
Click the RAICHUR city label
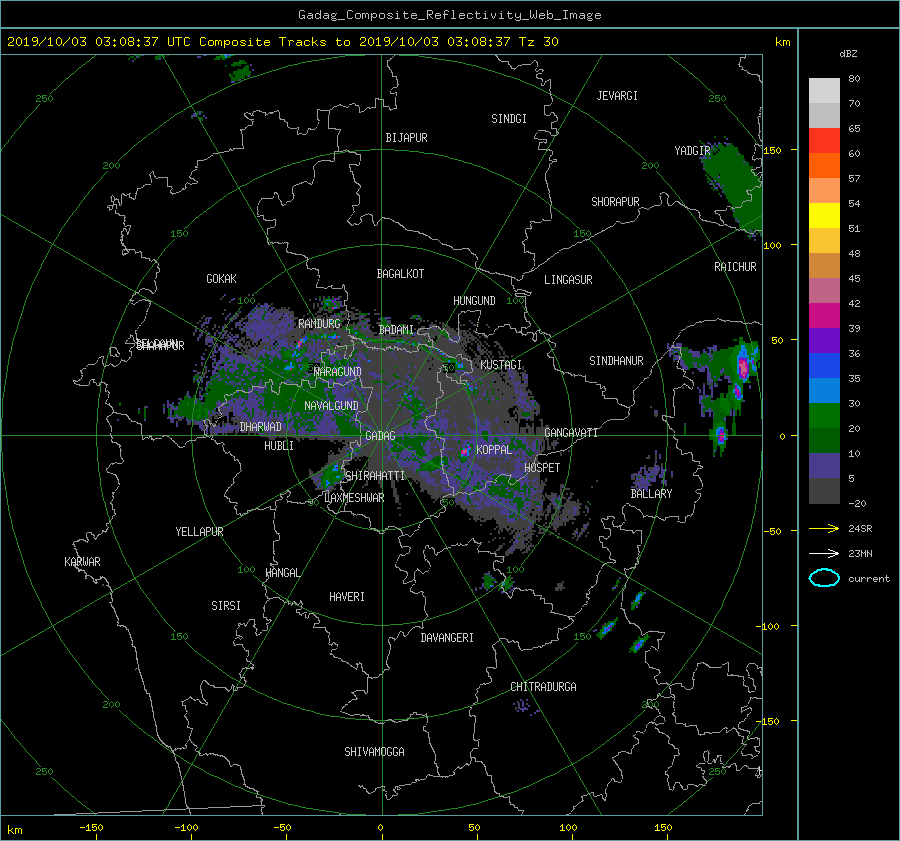tap(735, 267)
